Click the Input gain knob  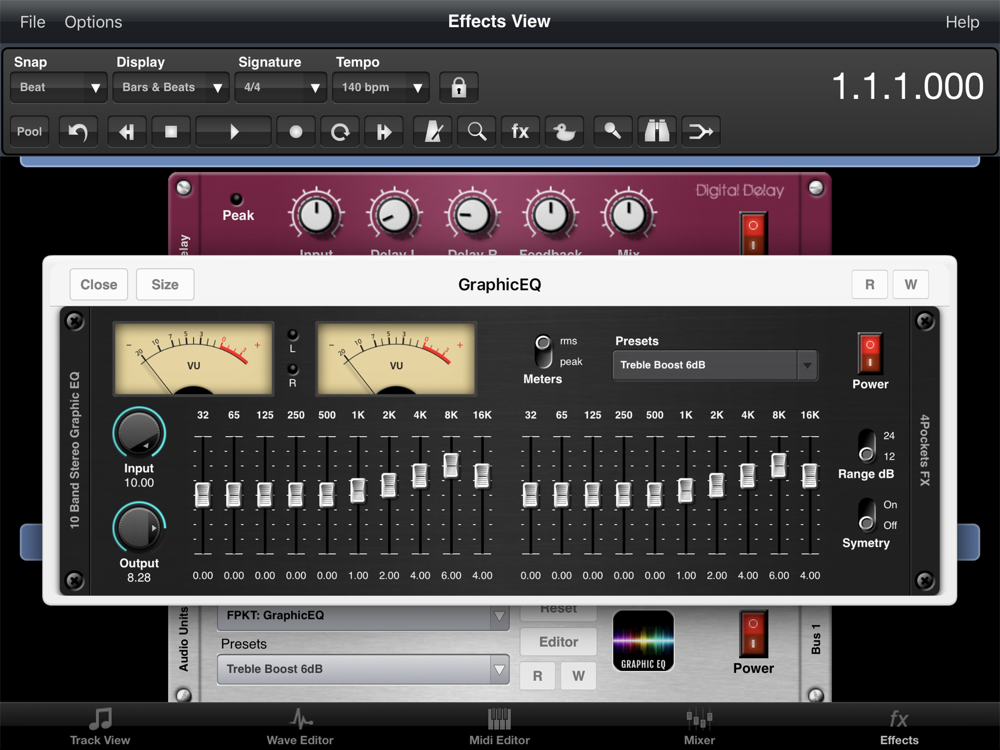pos(139,433)
